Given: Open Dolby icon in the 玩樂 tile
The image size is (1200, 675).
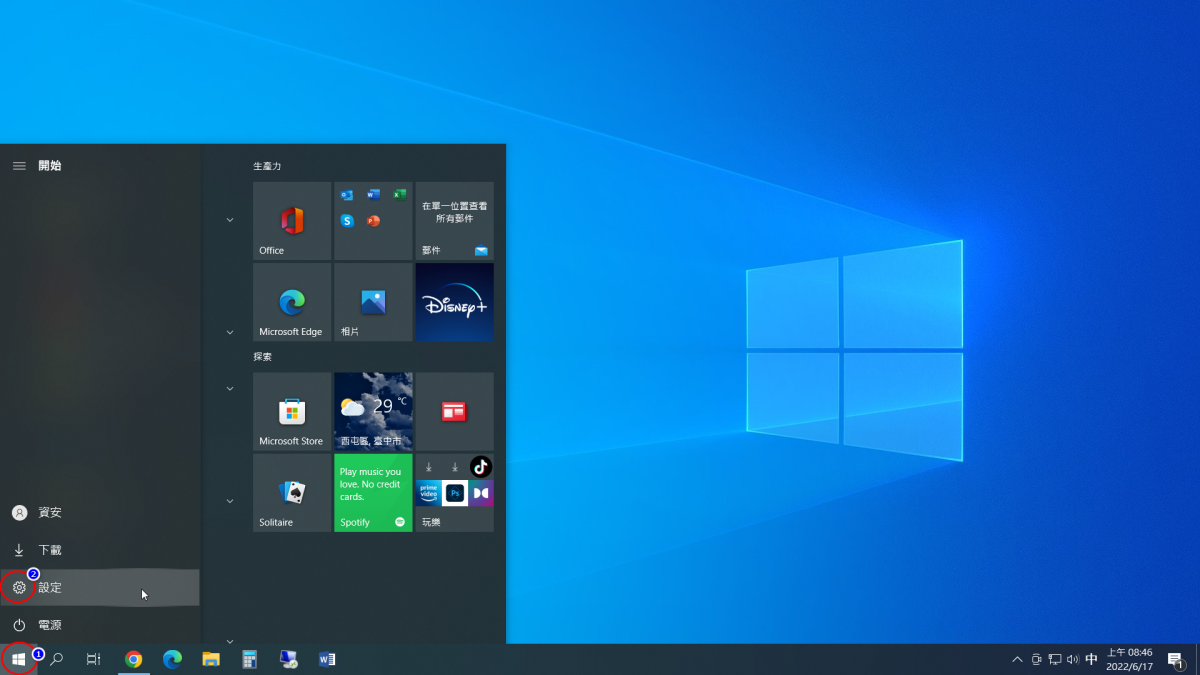Looking at the screenshot, I should click(481, 492).
